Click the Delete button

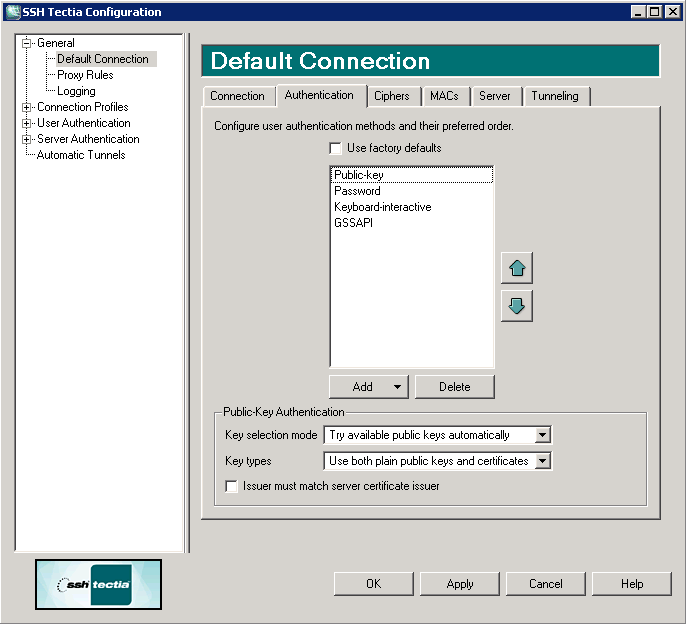[x=455, y=387]
